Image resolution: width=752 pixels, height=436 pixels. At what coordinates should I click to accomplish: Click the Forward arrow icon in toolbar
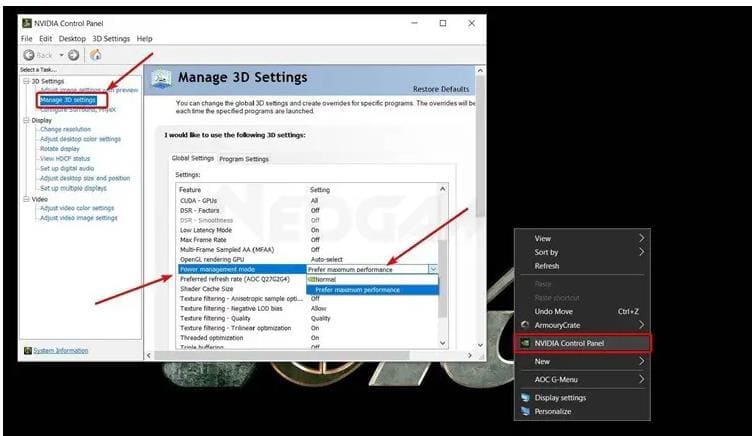click(74, 54)
